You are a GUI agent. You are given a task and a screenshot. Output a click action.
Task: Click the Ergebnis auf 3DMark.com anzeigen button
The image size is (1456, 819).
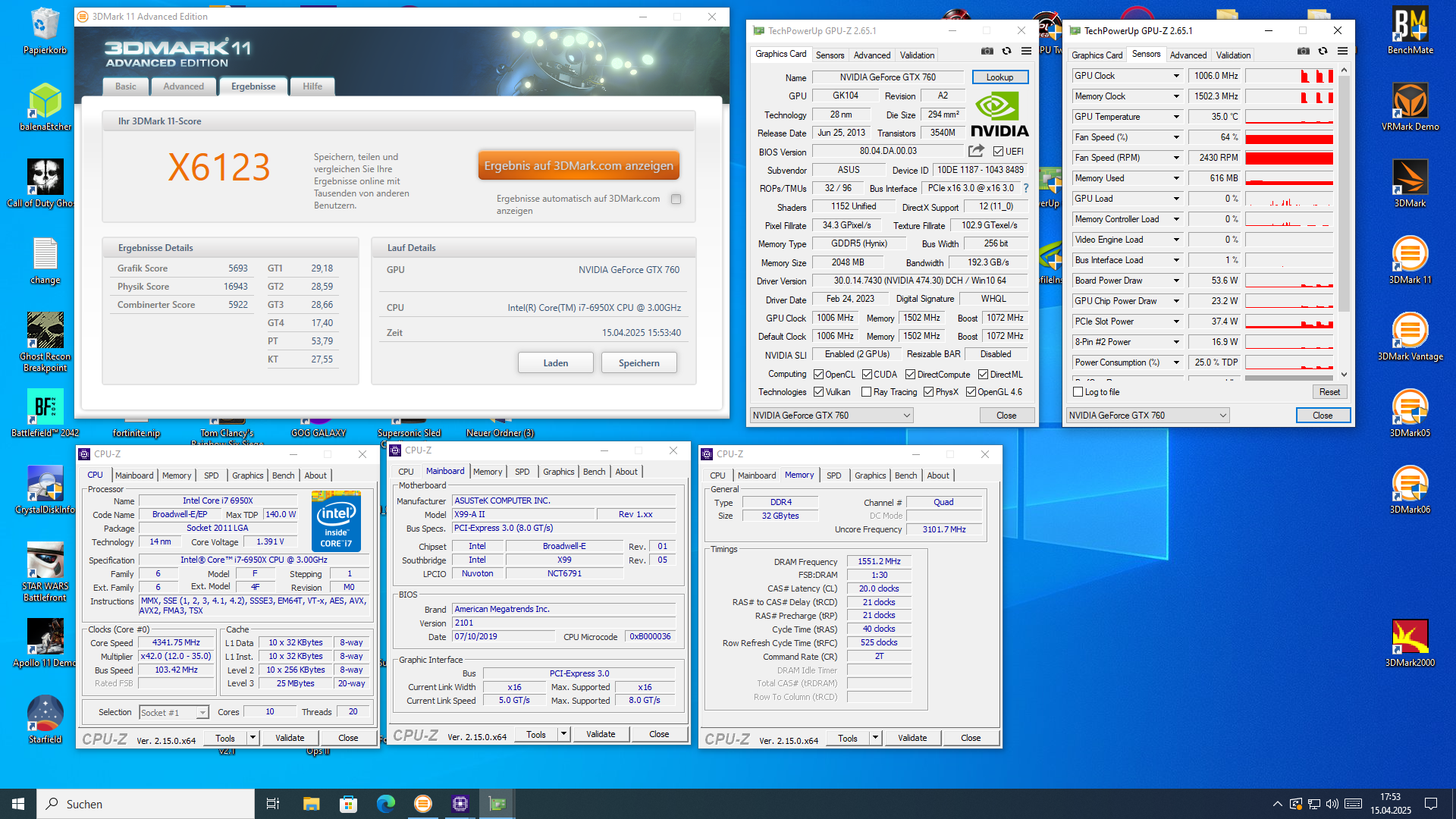579,165
